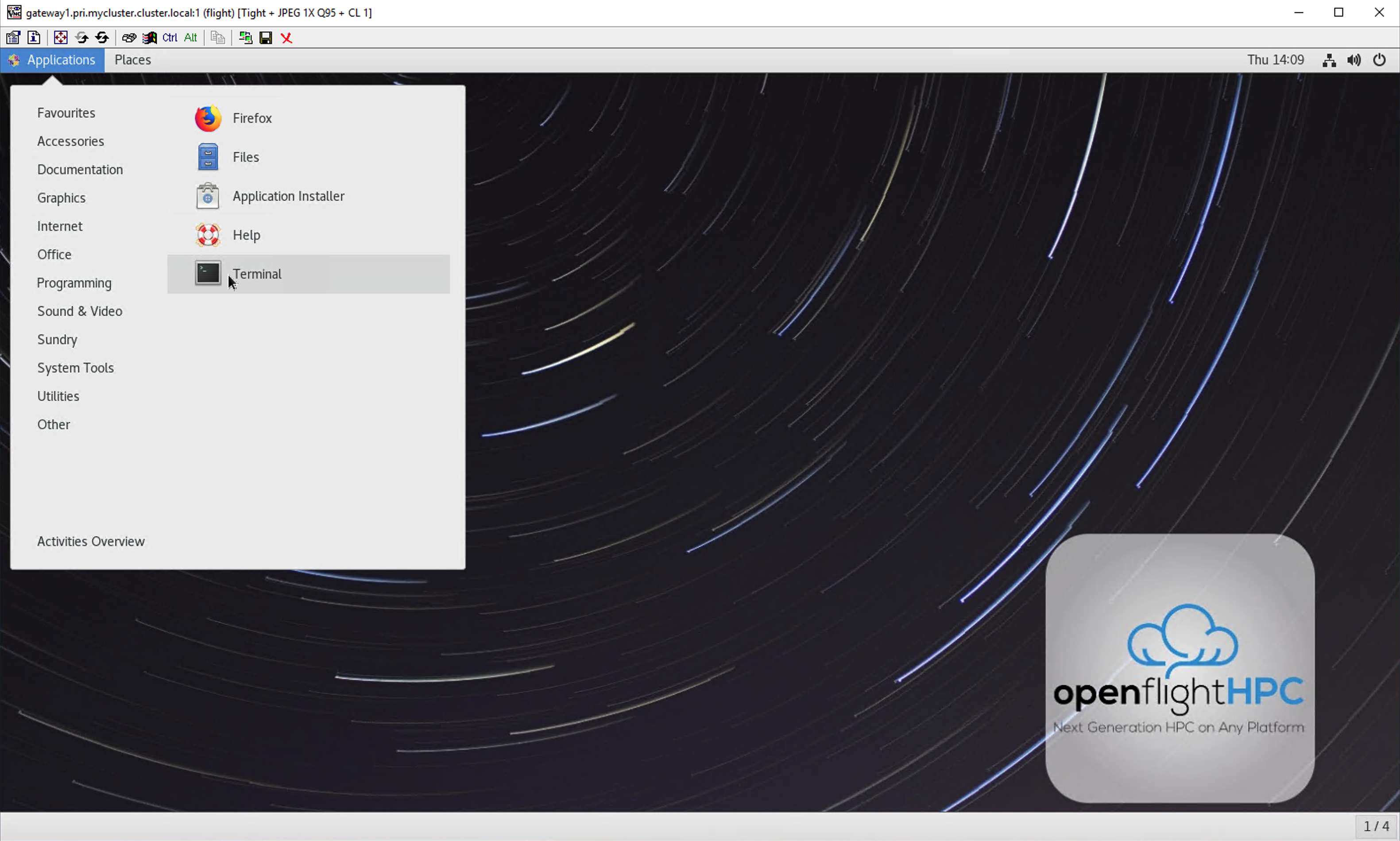Send Ctrl-Esc toolbar icon

pyautogui.click(x=150, y=37)
